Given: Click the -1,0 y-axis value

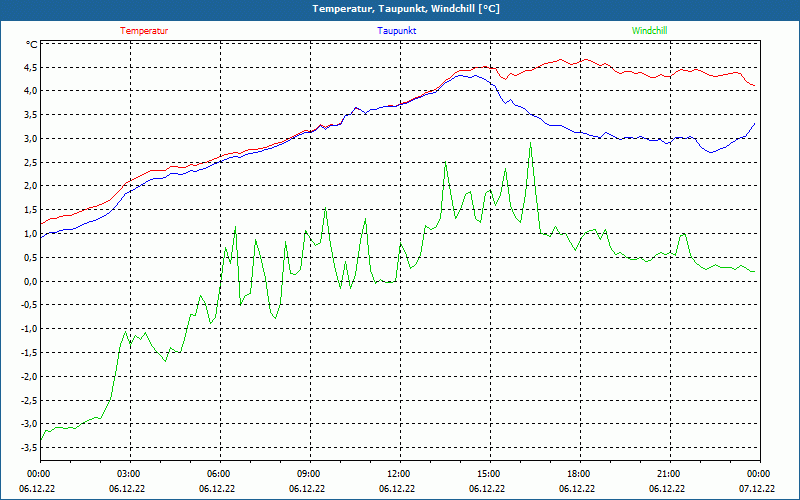Looking at the screenshot, I should coord(29,329).
